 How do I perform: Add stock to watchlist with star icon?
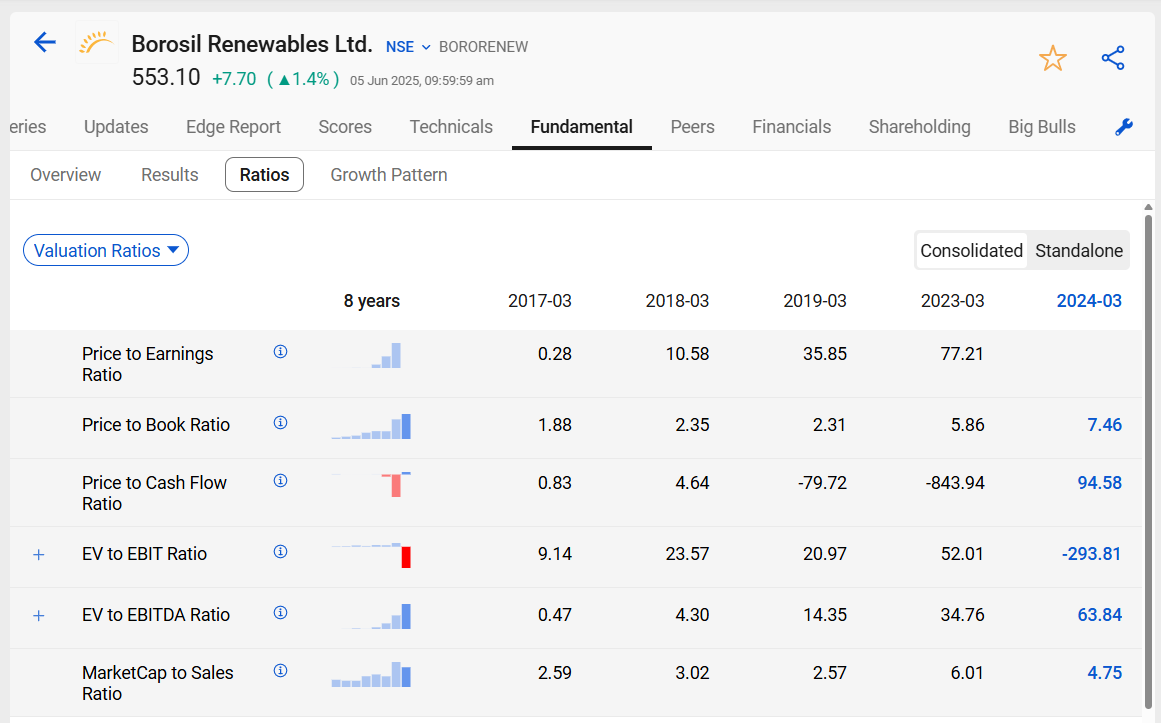(1052, 58)
